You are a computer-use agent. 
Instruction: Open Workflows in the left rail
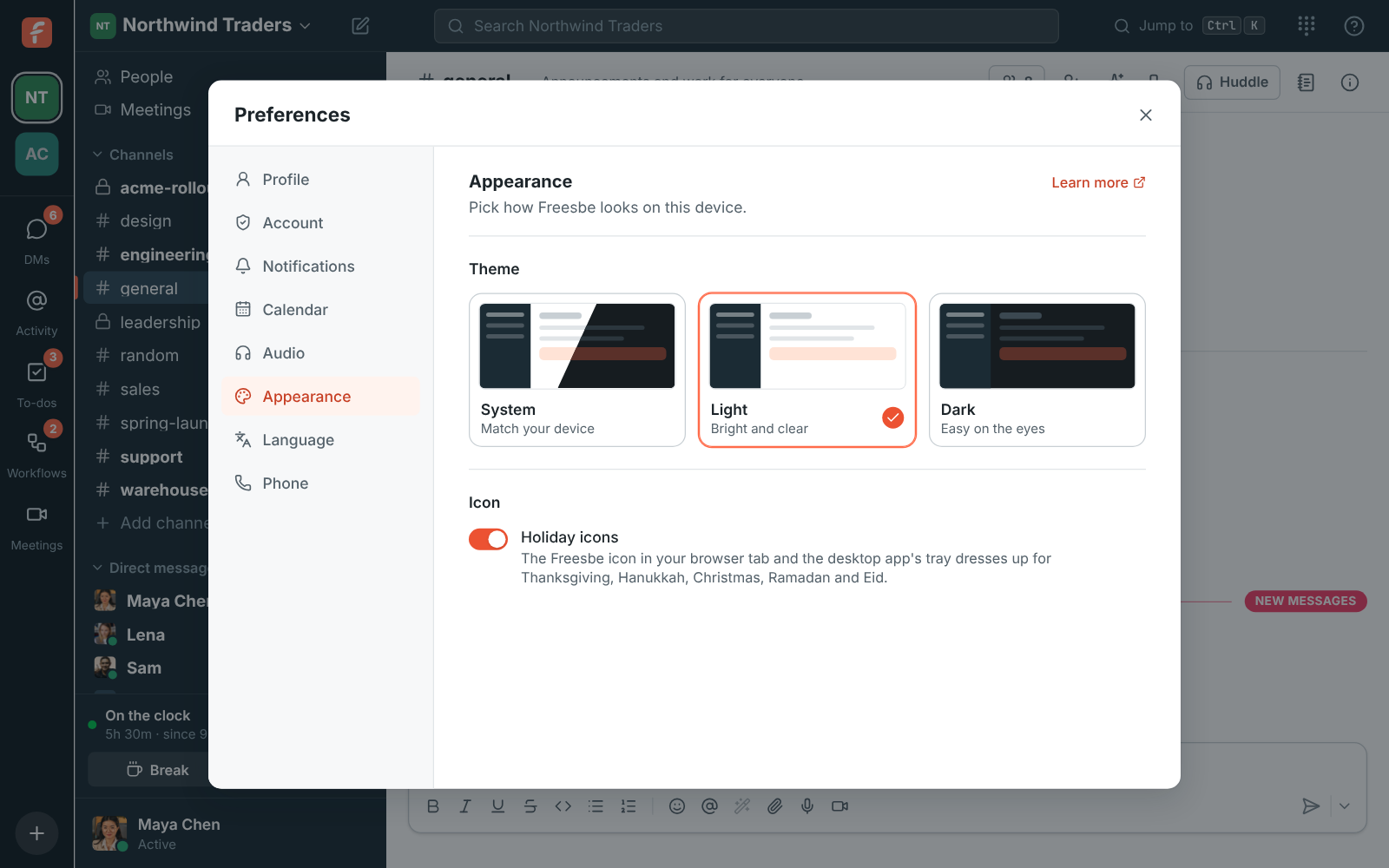coord(36,454)
